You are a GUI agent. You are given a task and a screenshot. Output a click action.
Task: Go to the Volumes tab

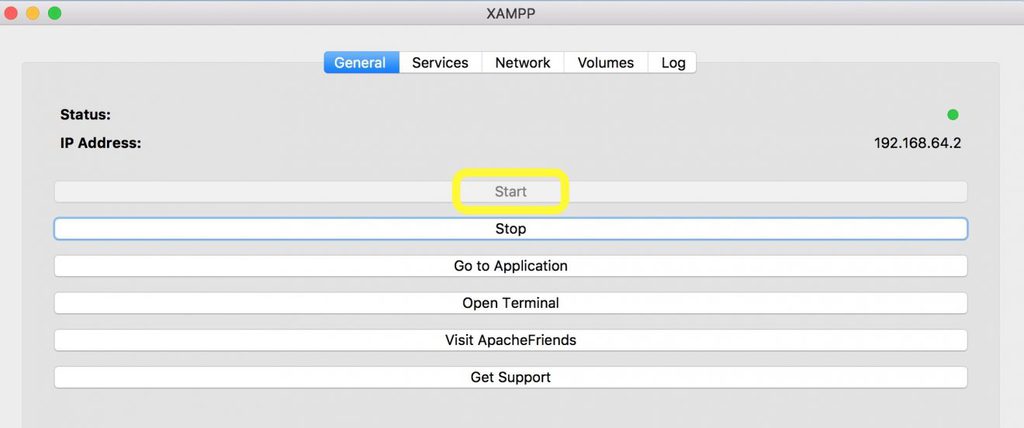tap(605, 62)
